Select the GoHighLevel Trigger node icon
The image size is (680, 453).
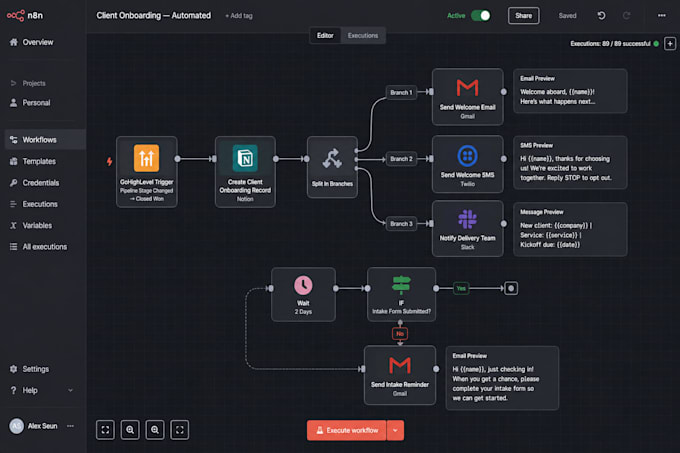pos(147,158)
